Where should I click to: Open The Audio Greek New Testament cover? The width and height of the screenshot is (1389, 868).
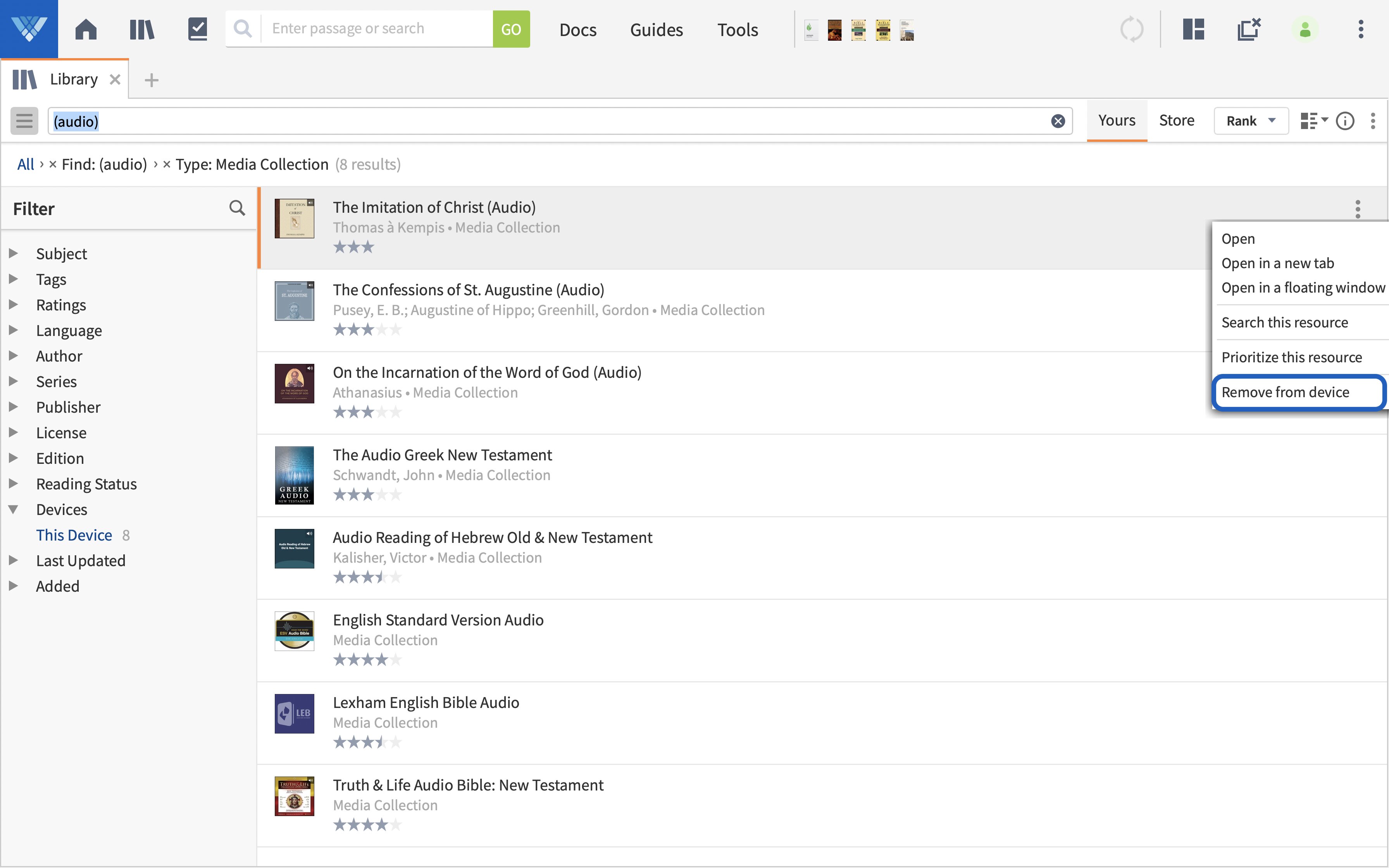[x=295, y=475]
